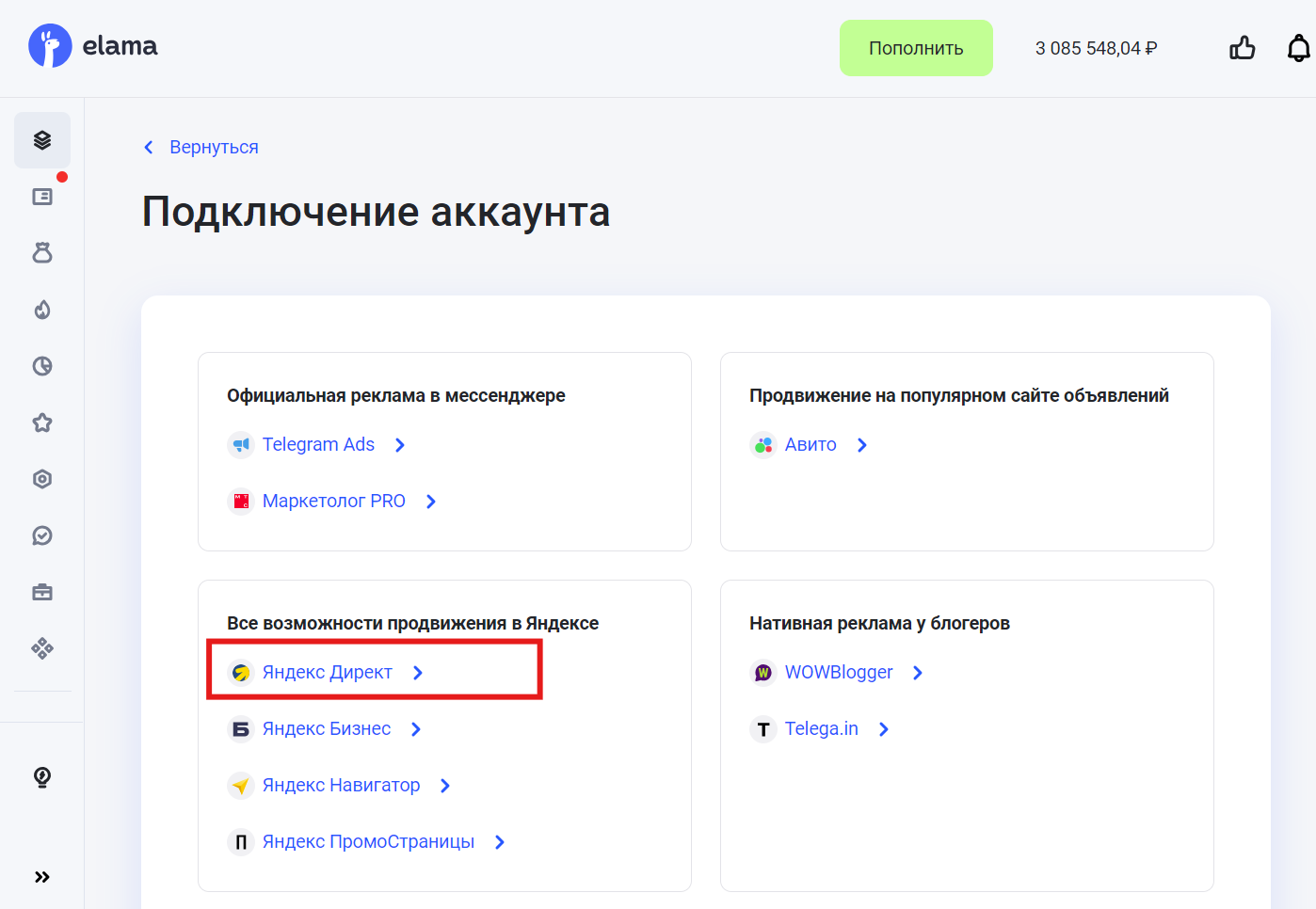Screen dimensions: 1316x909
Task: Open the WOWBlogger link
Action: [x=839, y=672]
